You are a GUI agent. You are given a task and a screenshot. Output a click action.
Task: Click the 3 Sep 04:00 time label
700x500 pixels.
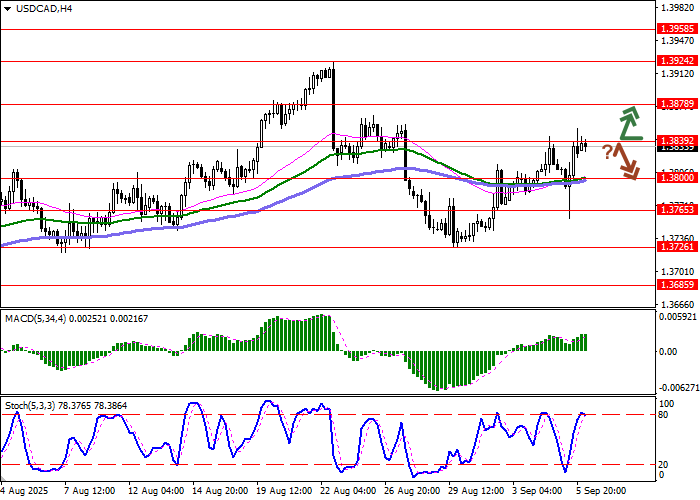click(538, 491)
